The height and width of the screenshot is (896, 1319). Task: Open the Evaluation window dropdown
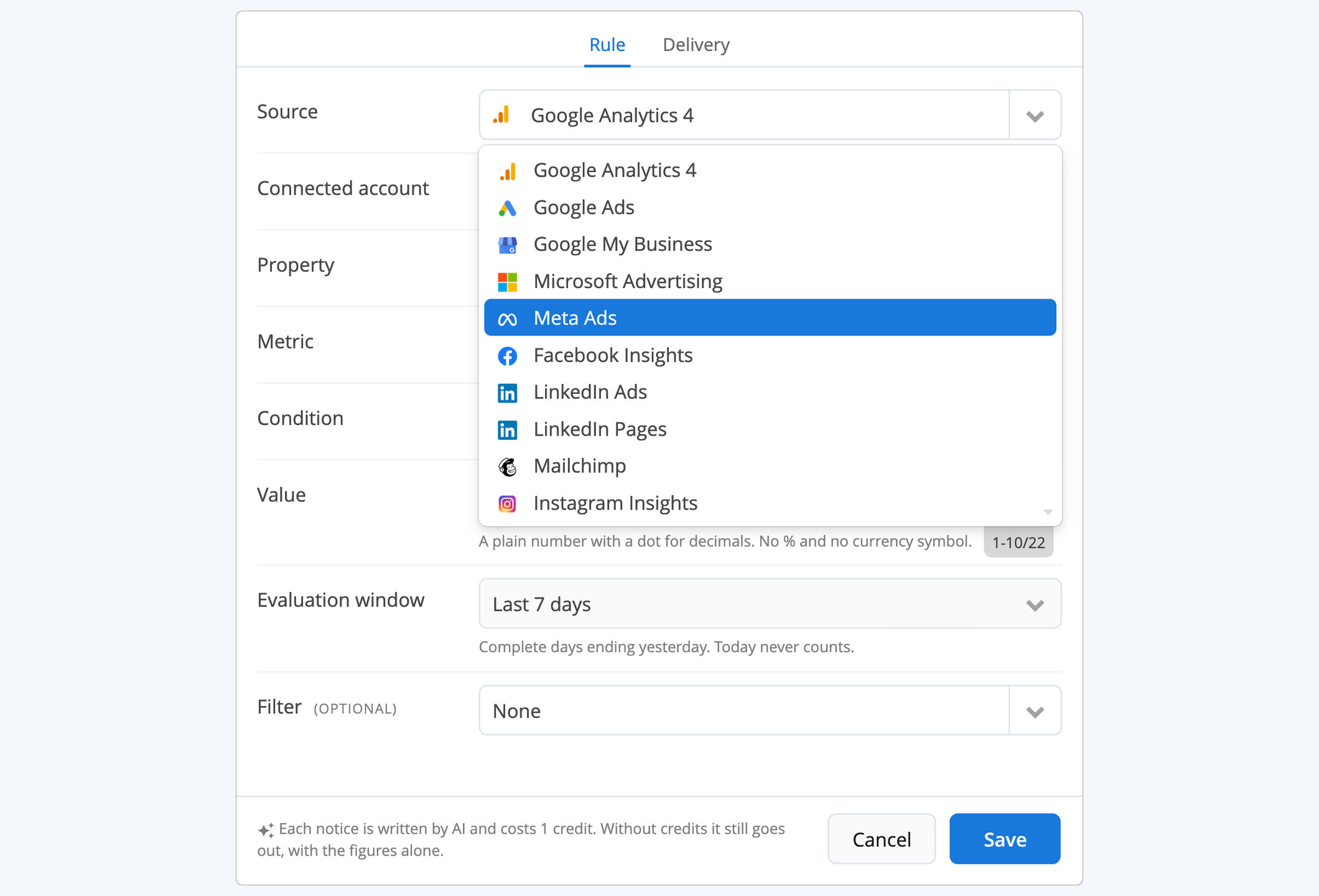[x=770, y=604]
